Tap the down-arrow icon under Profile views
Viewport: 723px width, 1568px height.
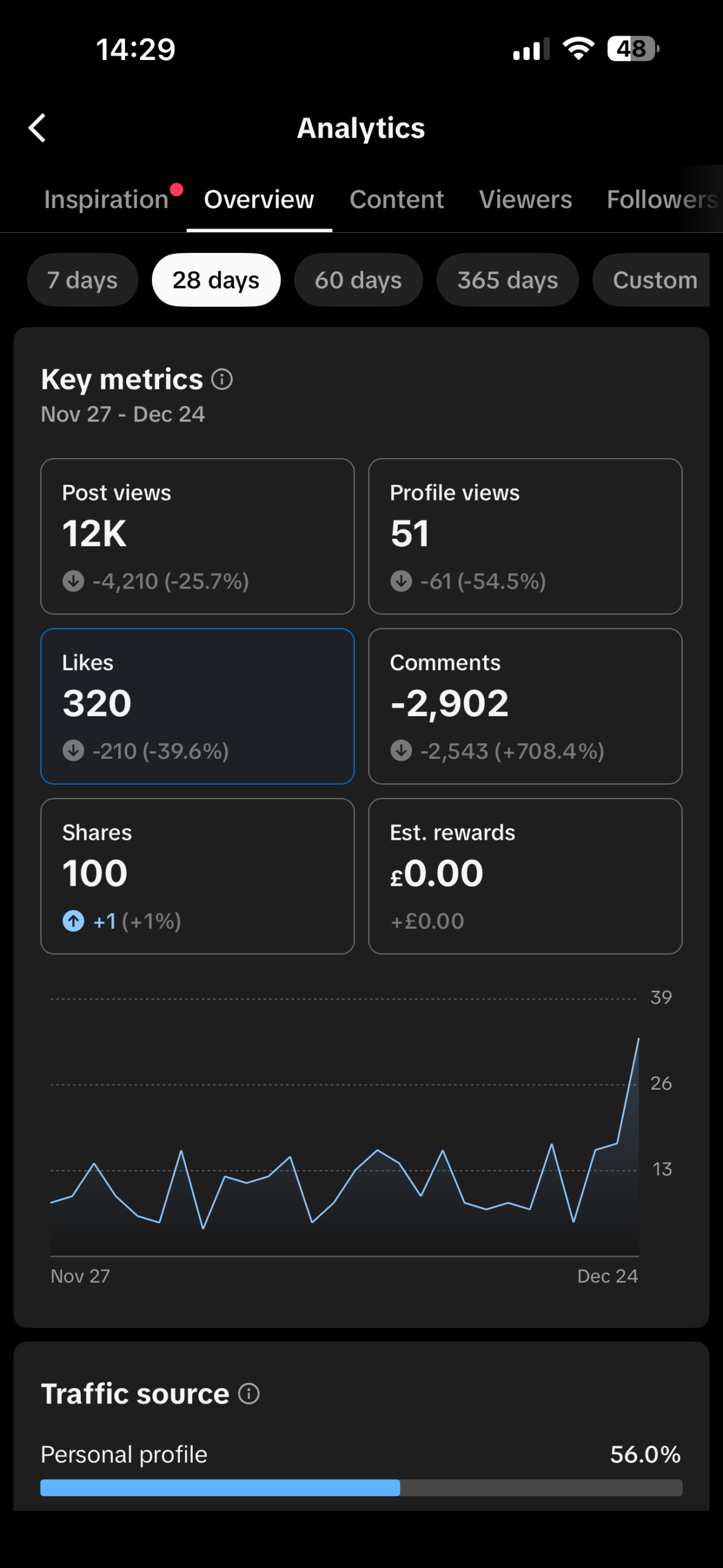[x=401, y=581]
